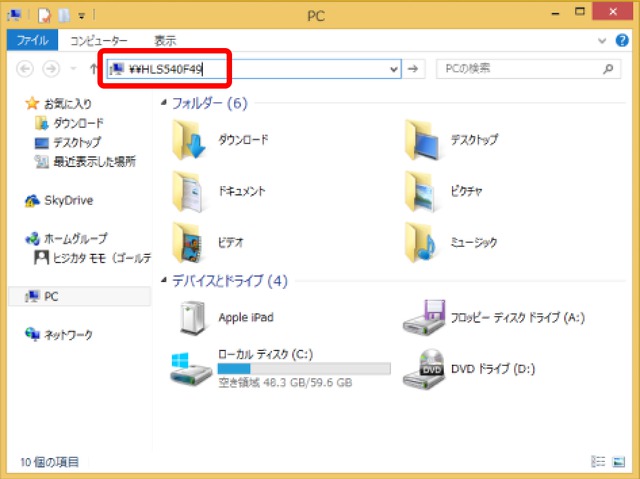Collapse the デバイスとドライブ (4) group
The width and height of the screenshot is (640, 479).
(x=164, y=280)
